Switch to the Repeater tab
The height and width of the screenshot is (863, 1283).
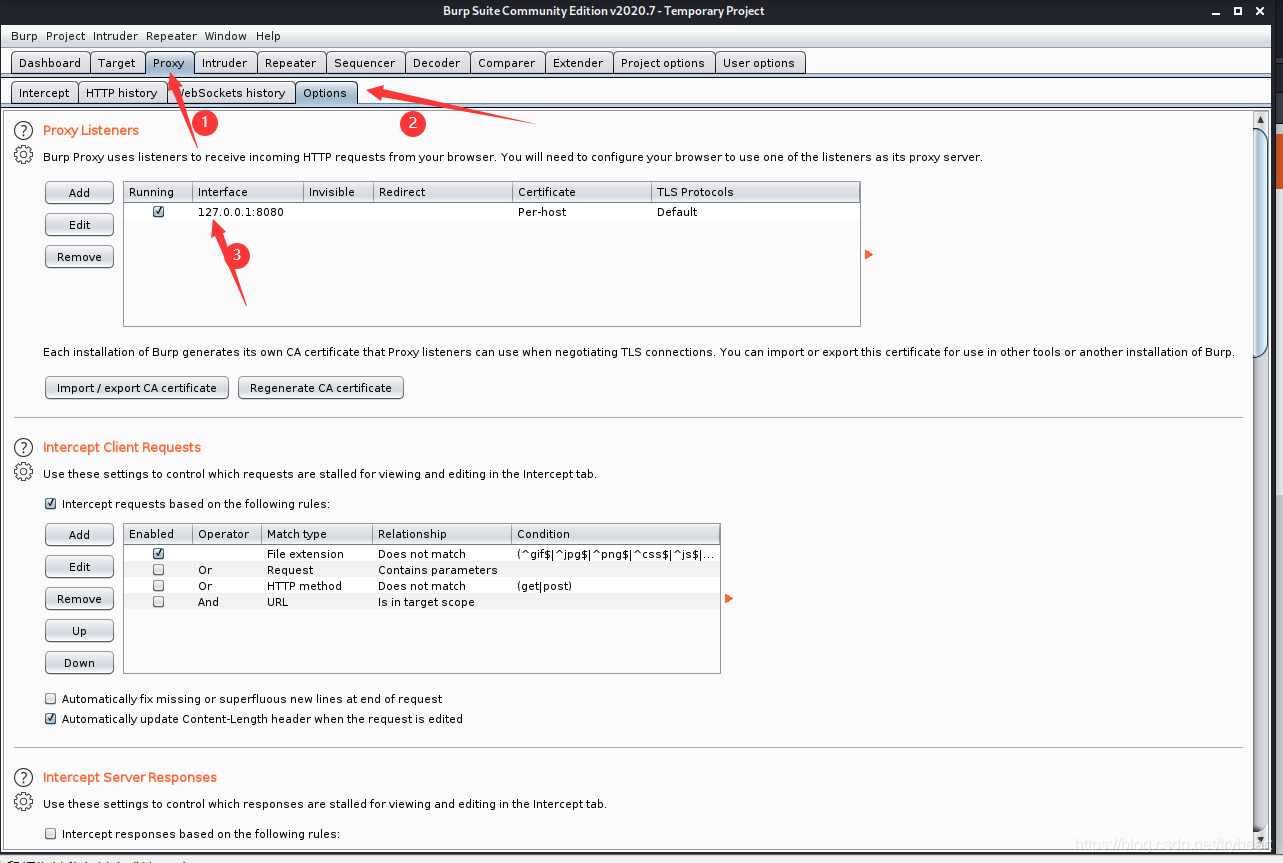[291, 63]
